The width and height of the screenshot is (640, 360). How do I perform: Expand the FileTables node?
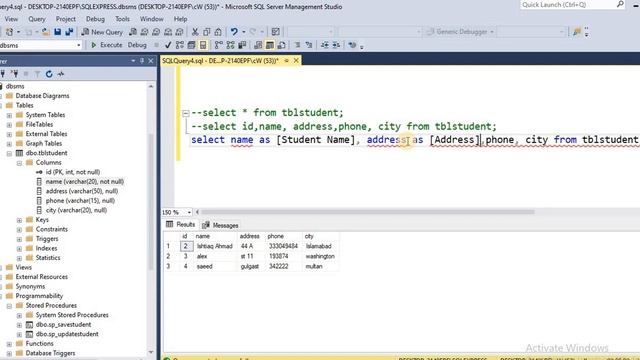(x=9, y=124)
